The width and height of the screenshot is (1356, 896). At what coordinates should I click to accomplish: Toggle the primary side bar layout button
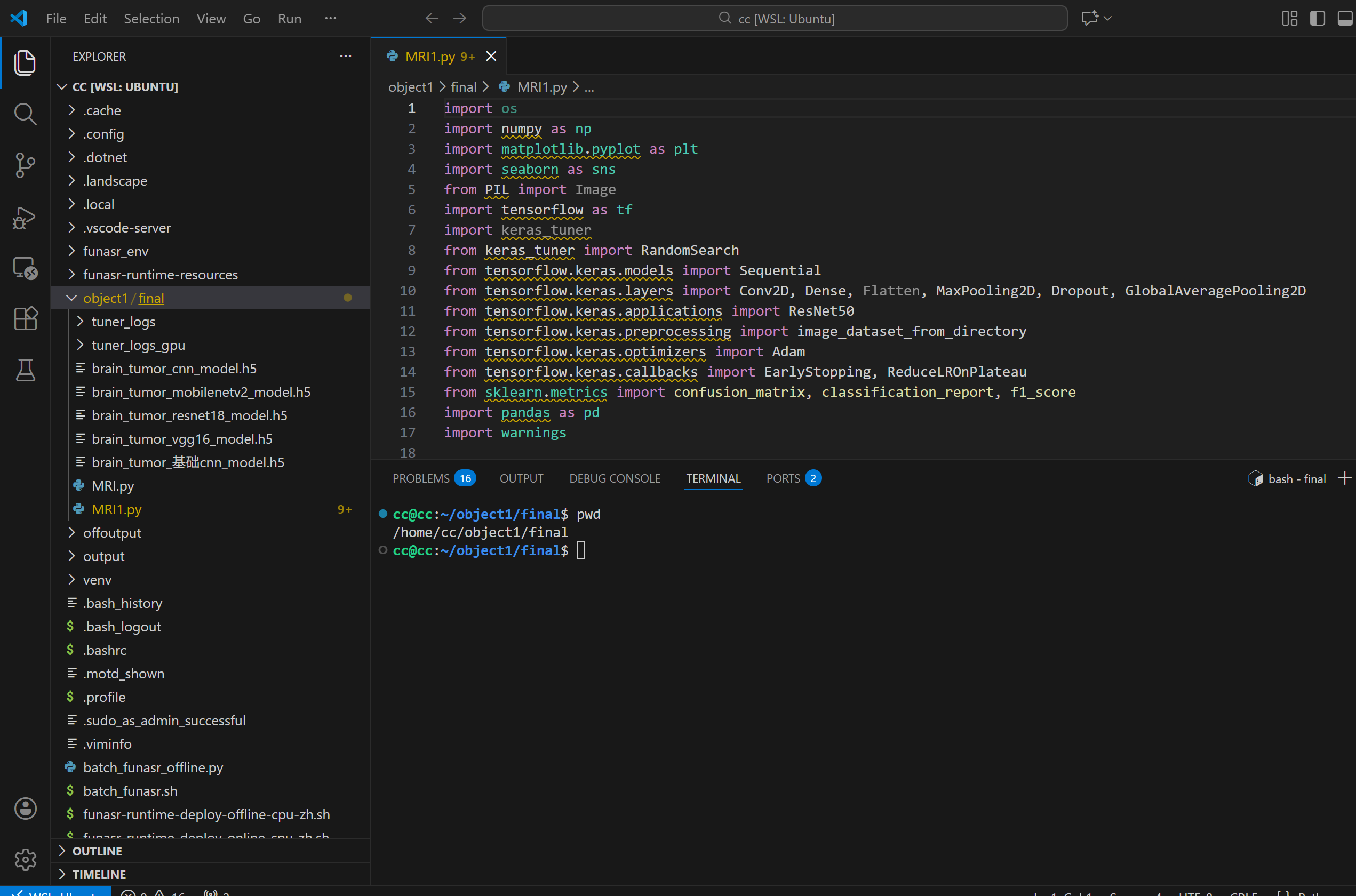coord(1318,18)
